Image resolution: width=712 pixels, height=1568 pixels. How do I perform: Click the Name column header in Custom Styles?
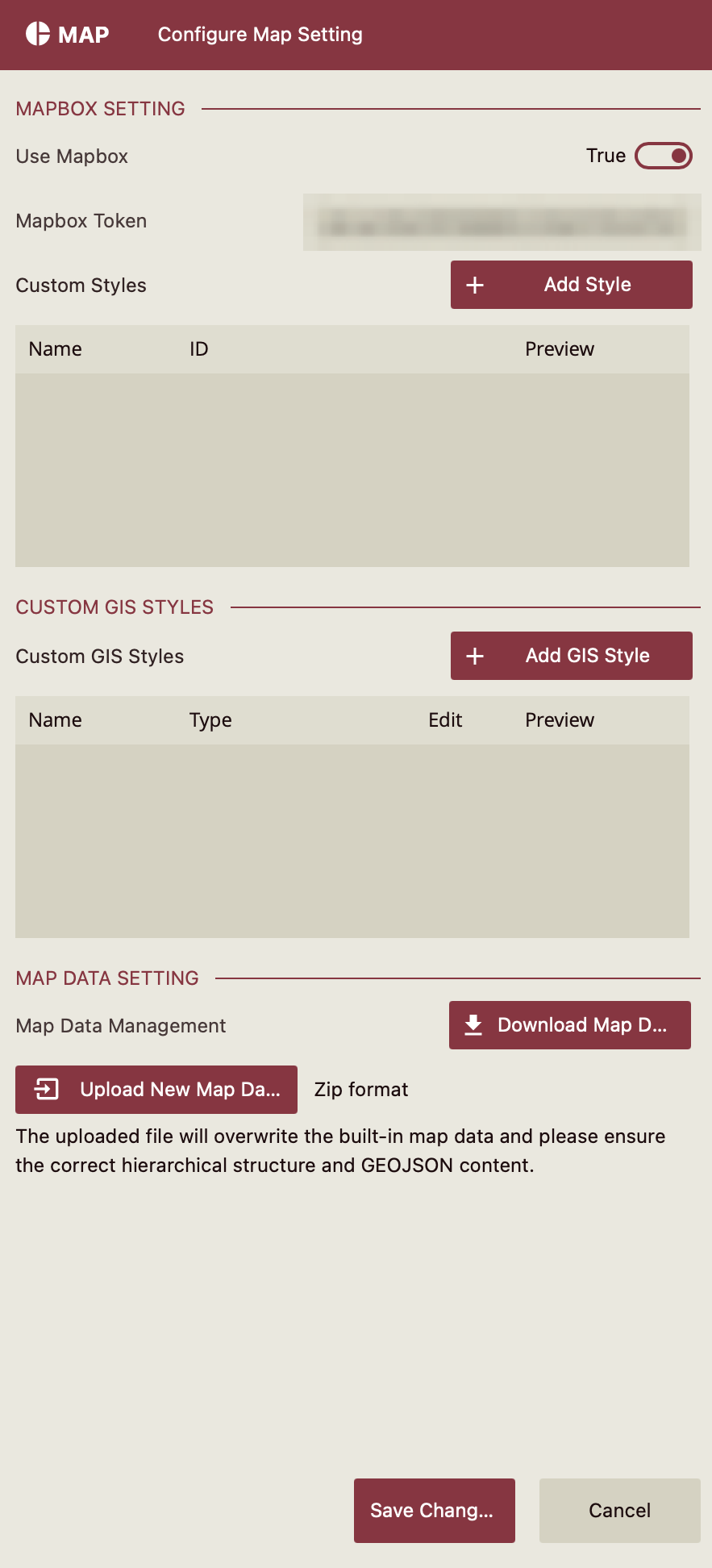55,349
